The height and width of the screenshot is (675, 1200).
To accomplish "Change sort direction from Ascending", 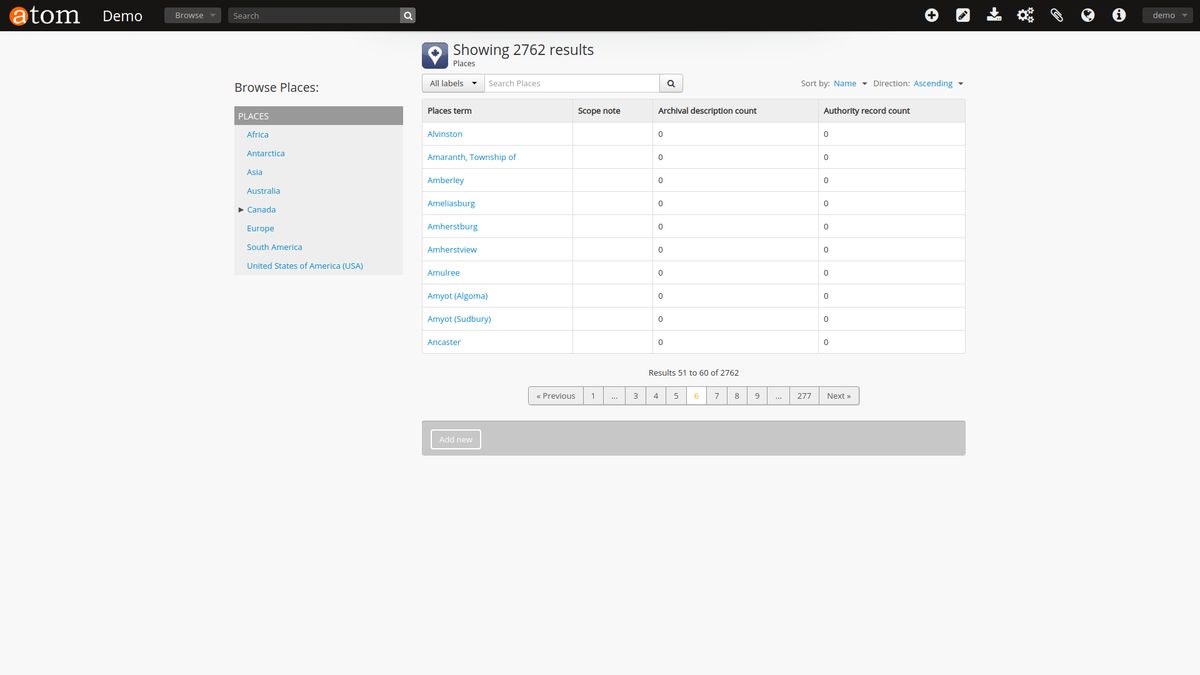I will click(934, 83).
